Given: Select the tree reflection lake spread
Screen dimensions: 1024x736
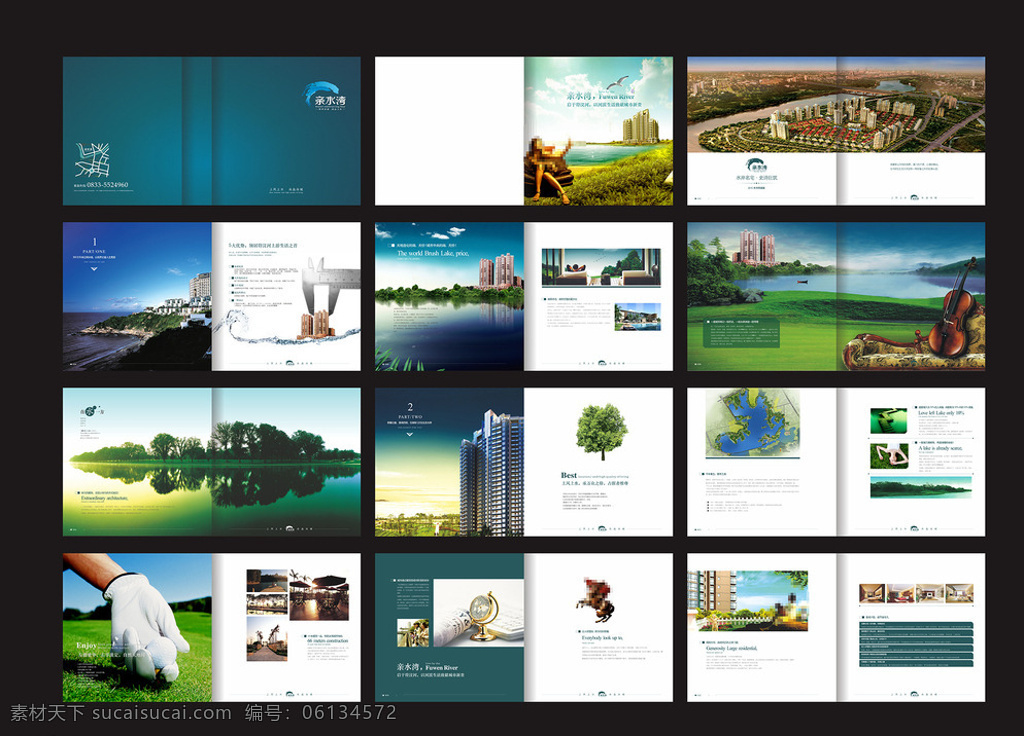Looking at the screenshot, I should click(x=212, y=462).
